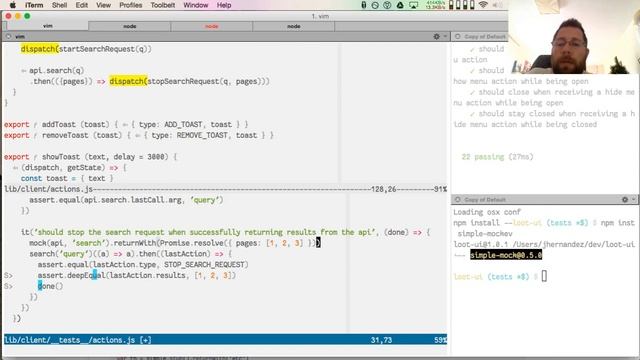This screenshot has height=360, width=640.
Task: Zoom the iTerm window with green button
Action: pos(27,16)
